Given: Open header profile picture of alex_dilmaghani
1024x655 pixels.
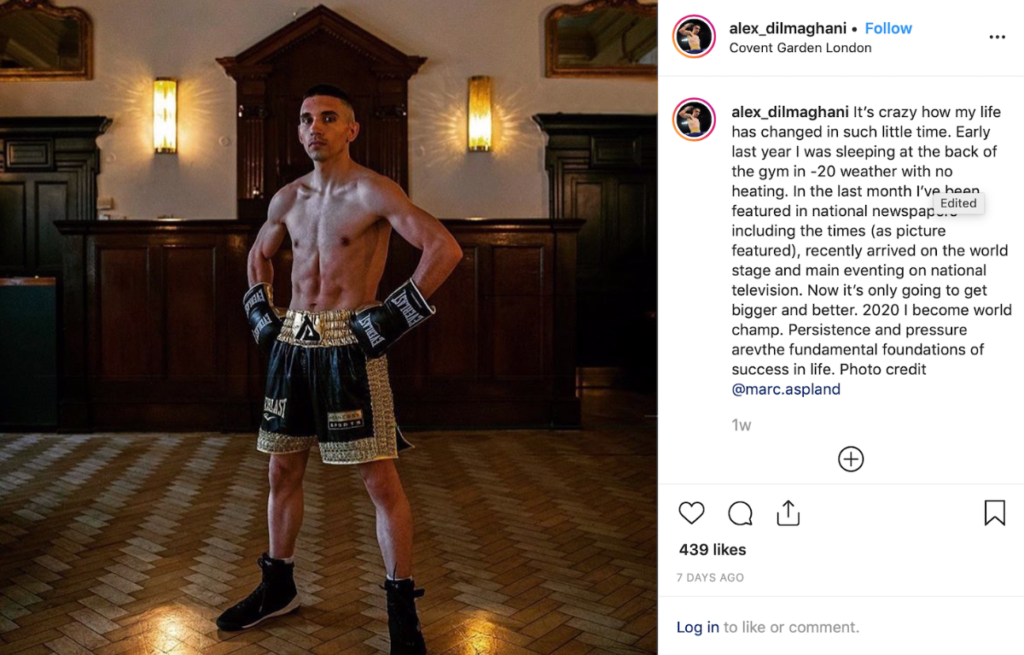Looking at the screenshot, I should tap(694, 37).
